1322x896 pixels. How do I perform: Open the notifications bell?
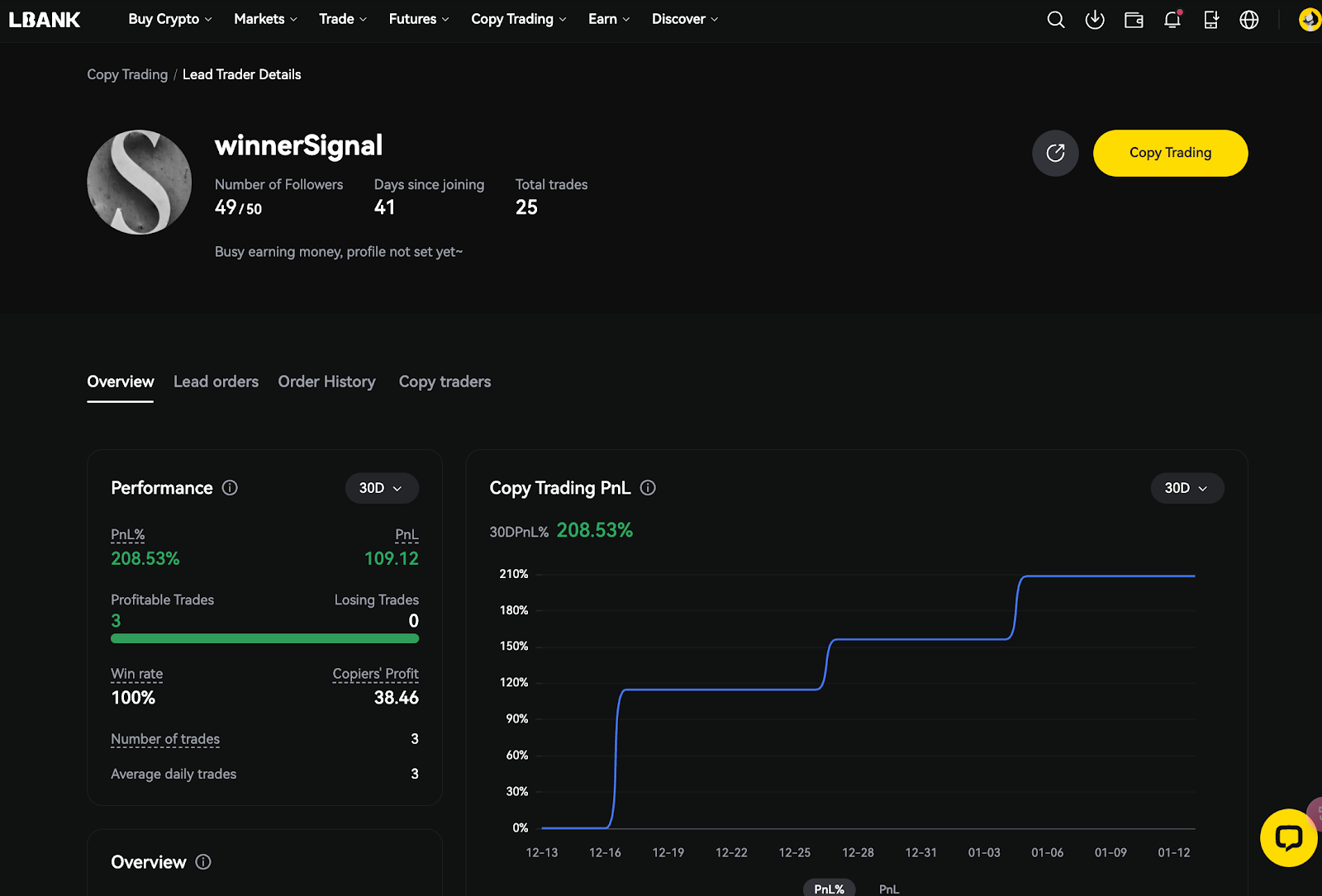(1172, 20)
